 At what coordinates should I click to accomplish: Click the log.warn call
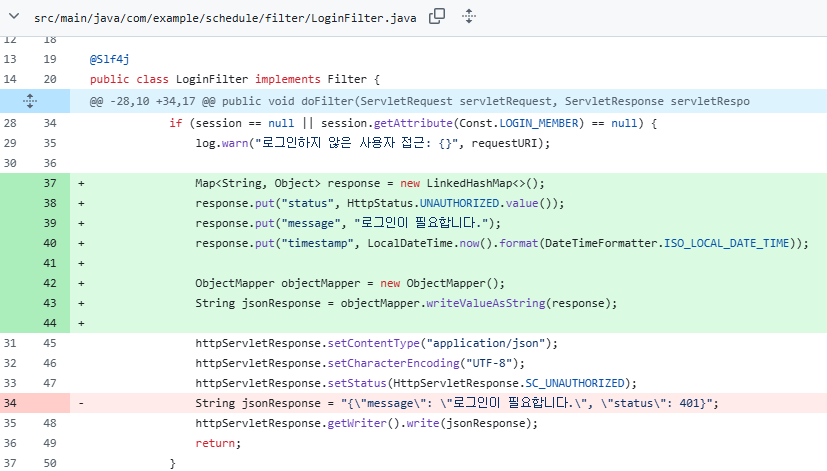222,143
